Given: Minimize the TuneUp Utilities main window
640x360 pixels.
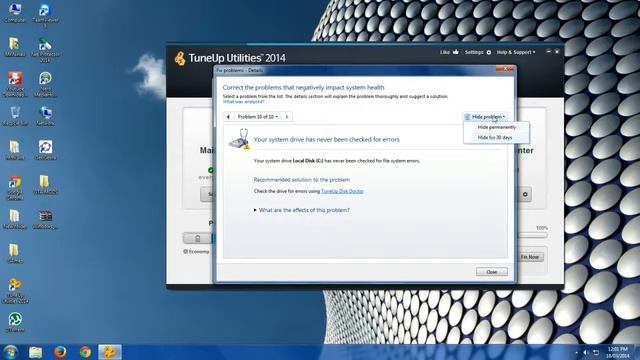Looking at the screenshot, I should click(x=548, y=52).
